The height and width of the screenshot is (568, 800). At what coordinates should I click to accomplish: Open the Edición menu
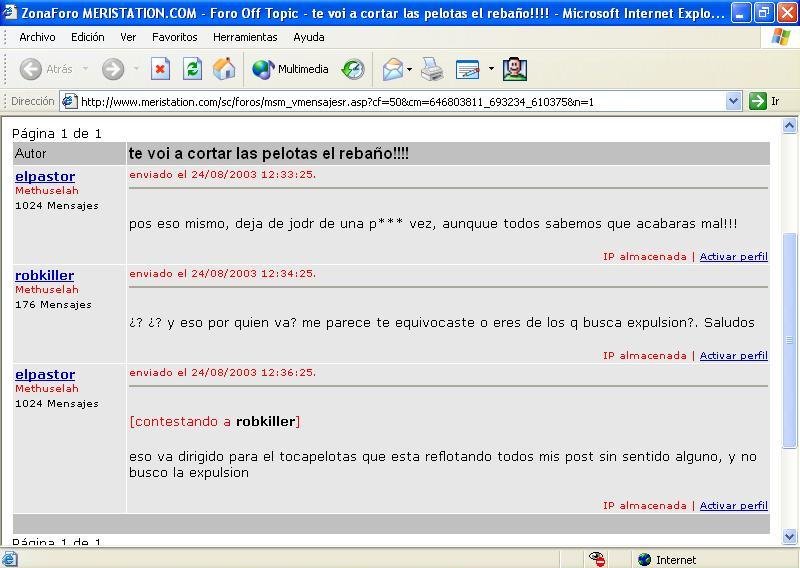click(x=88, y=37)
